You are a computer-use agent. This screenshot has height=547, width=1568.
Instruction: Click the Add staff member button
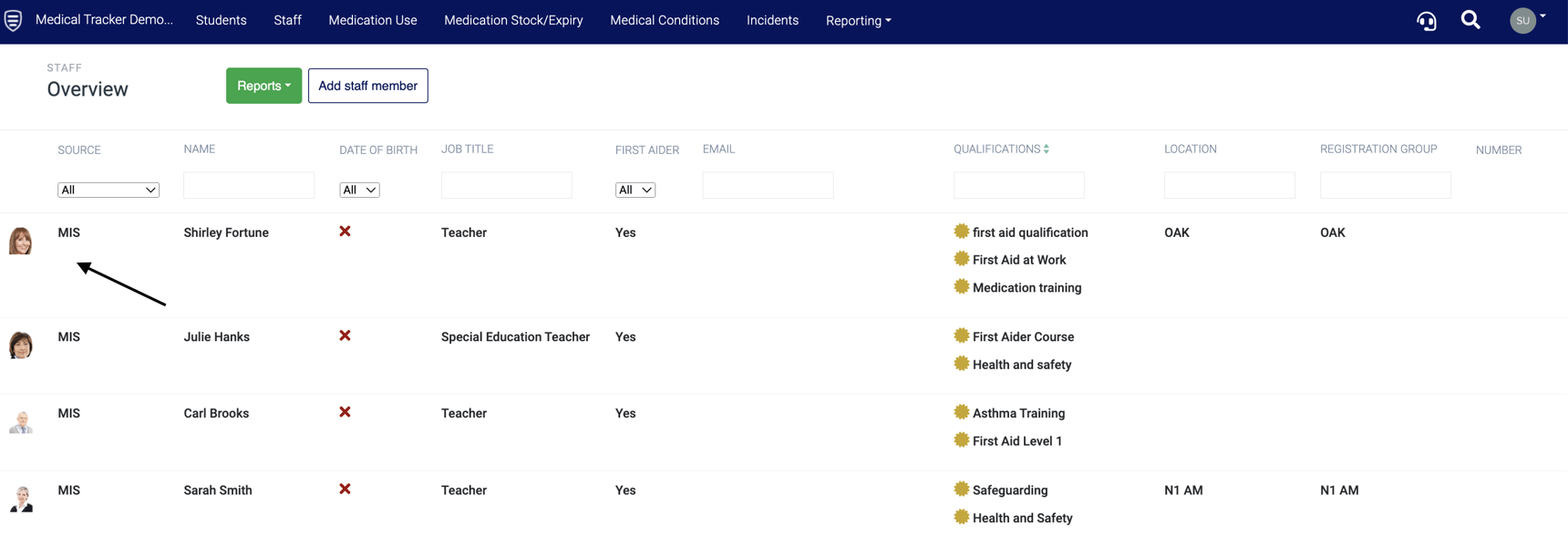tap(368, 86)
